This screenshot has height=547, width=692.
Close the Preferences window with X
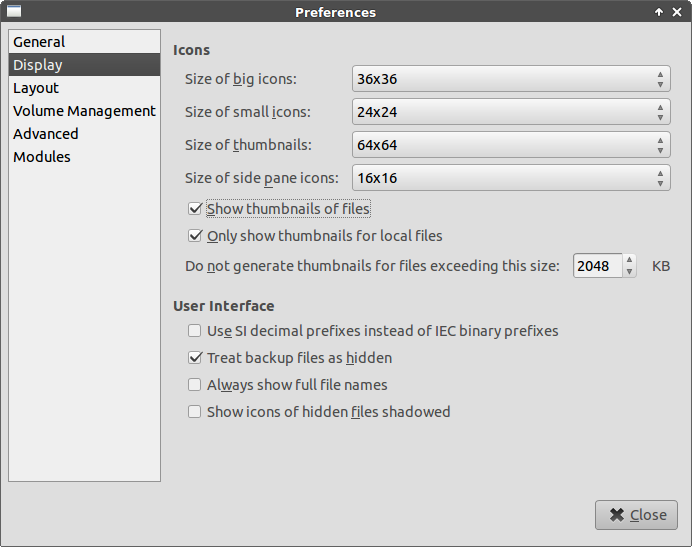click(x=677, y=12)
